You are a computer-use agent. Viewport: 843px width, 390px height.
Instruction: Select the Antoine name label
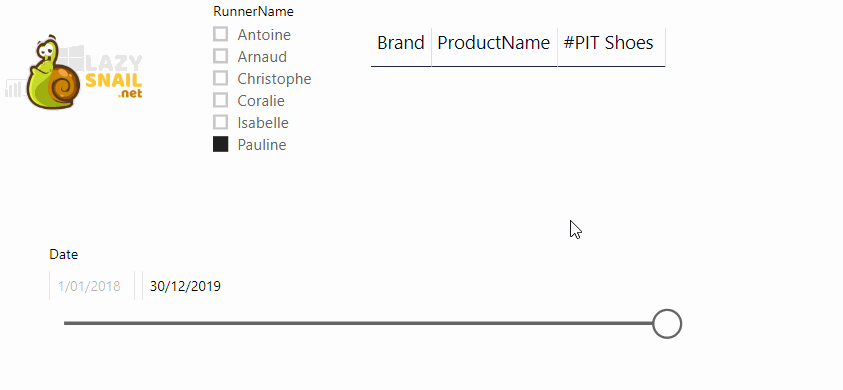point(264,34)
